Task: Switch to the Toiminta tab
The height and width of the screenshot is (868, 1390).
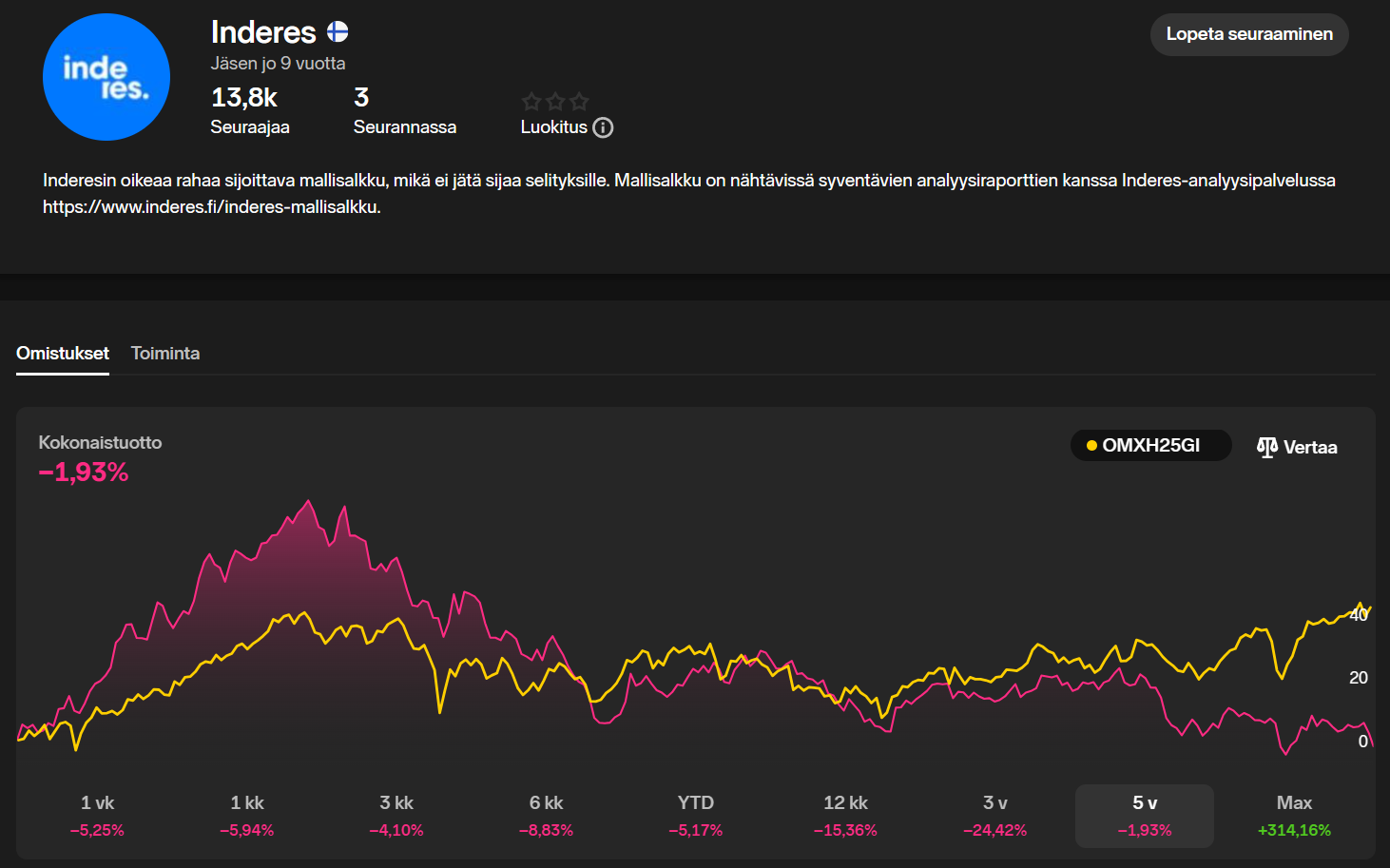Action: [x=165, y=353]
